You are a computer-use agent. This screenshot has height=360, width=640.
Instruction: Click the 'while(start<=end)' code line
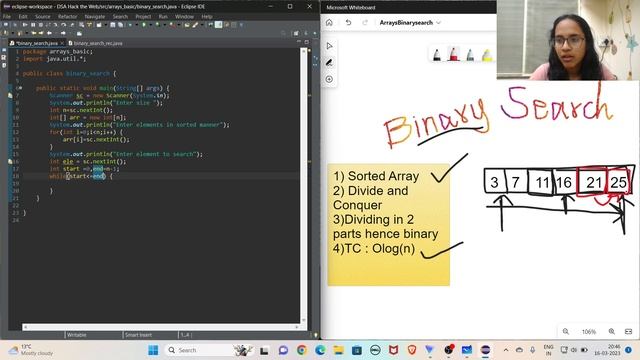(81, 176)
